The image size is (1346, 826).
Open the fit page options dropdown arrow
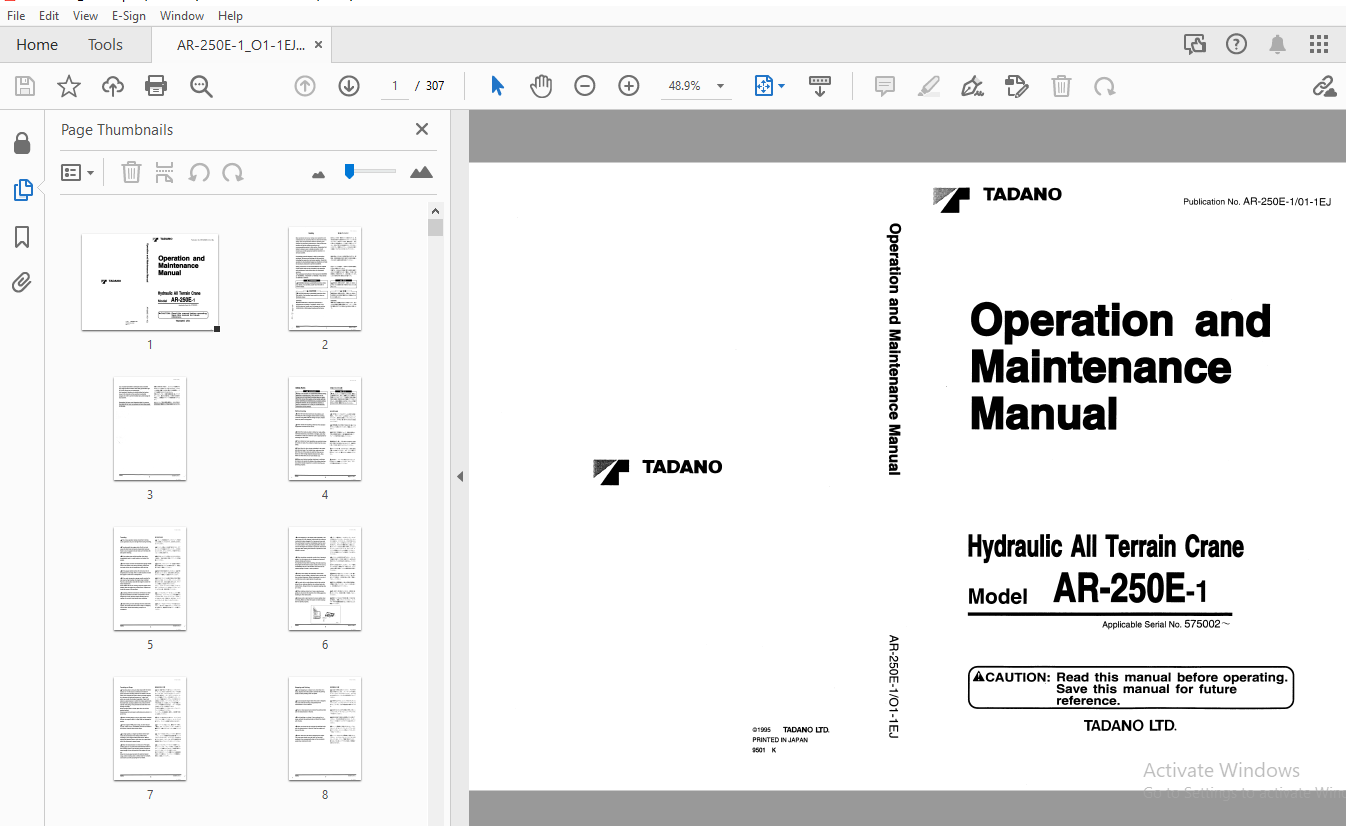781,86
